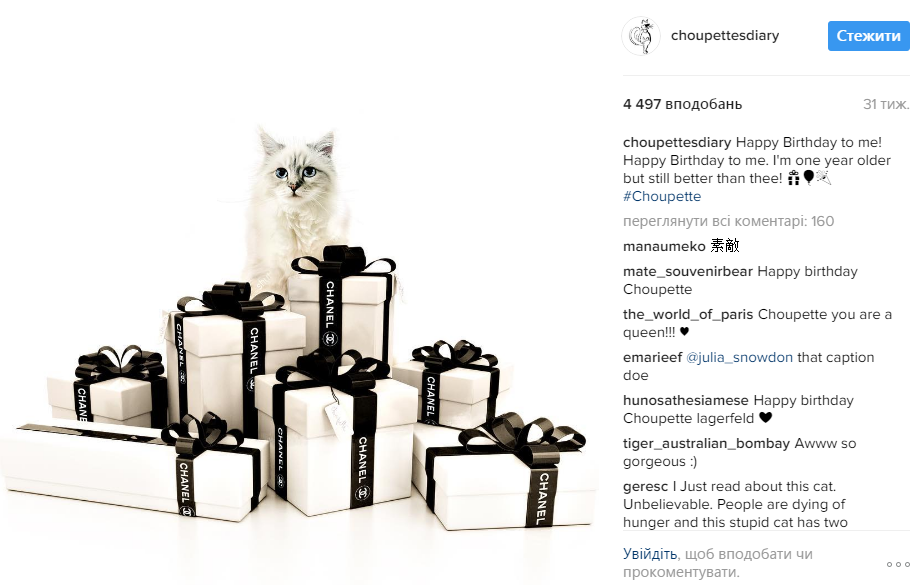Click the Стежити follow button

[x=868, y=36]
